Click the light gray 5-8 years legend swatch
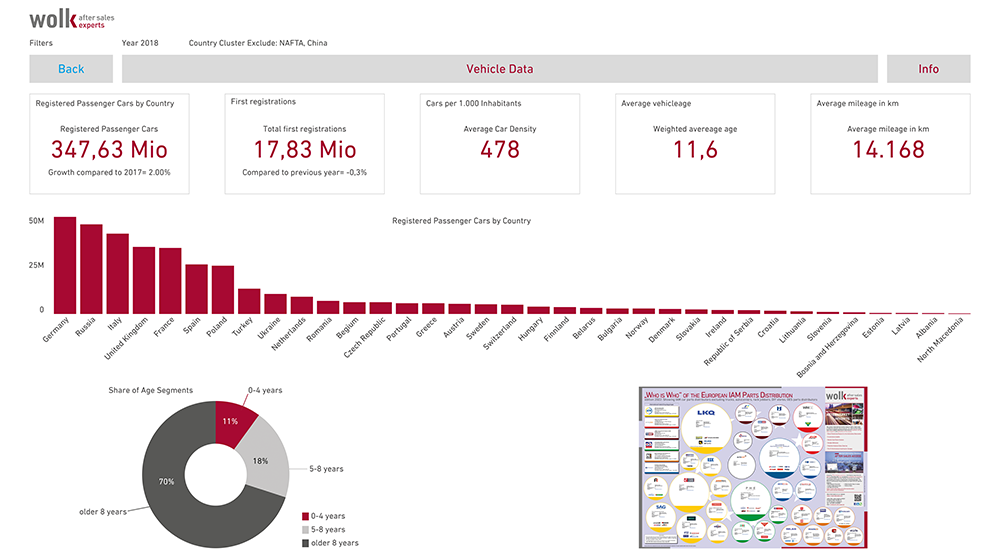The height and width of the screenshot is (559, 1000). [306, 529]
